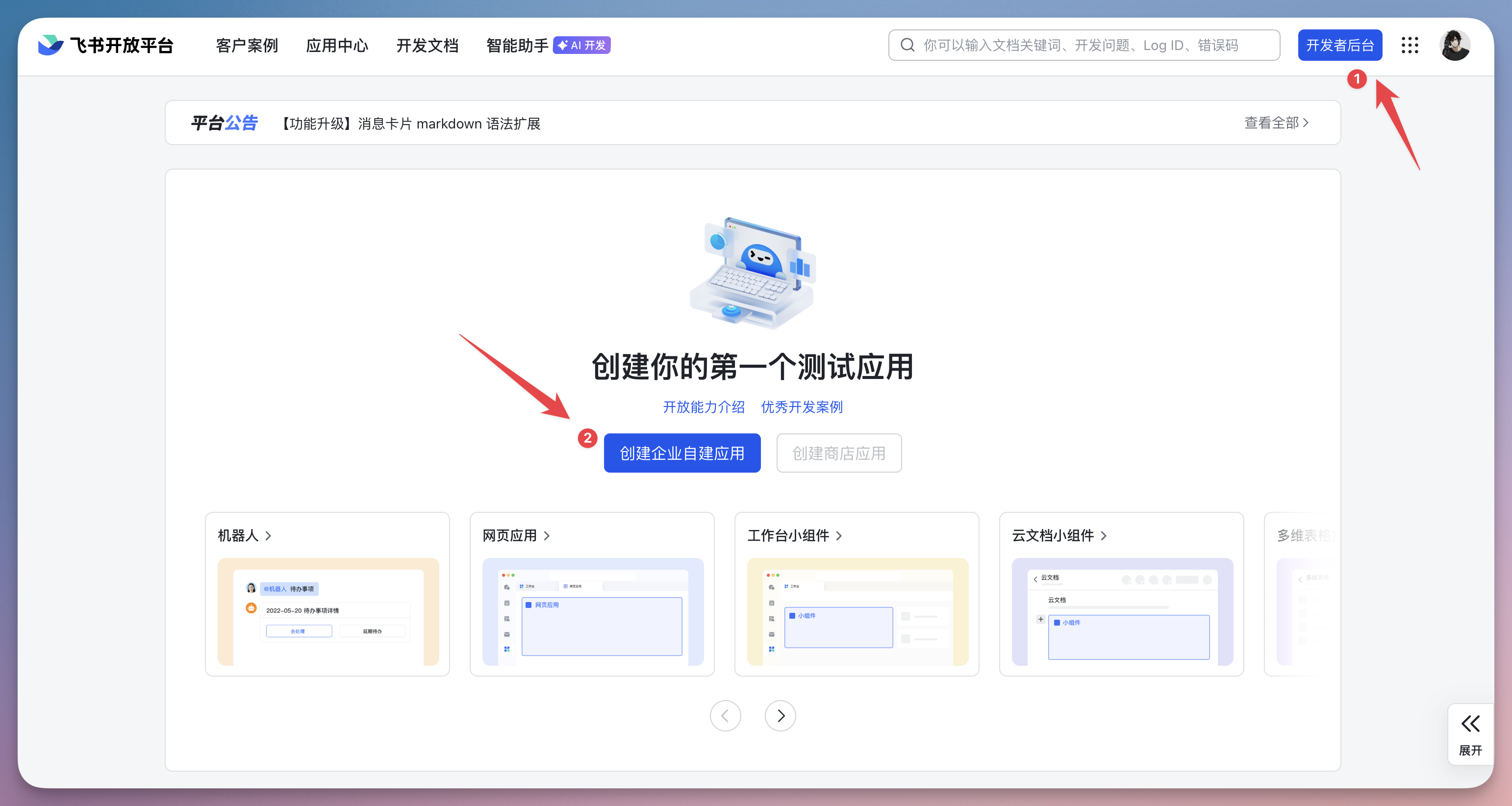The height and width of the screenshot is (806, 1512).
Task: Open the 网页应用 preview thumbnail
Action: (x=593, y=612)
